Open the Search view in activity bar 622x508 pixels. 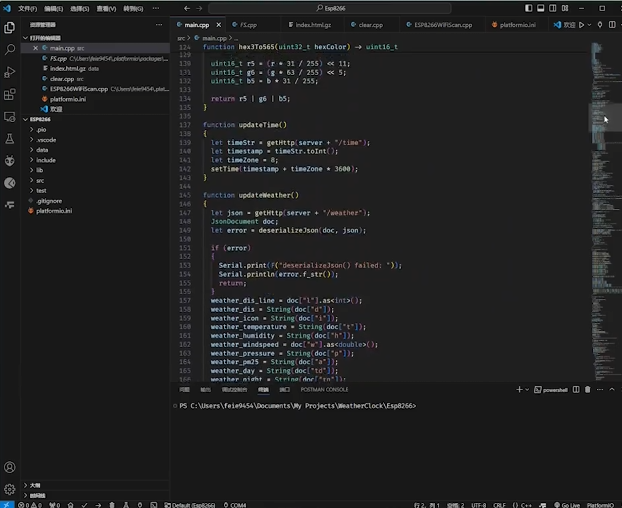pyautogui.click(x=10, y=49)
